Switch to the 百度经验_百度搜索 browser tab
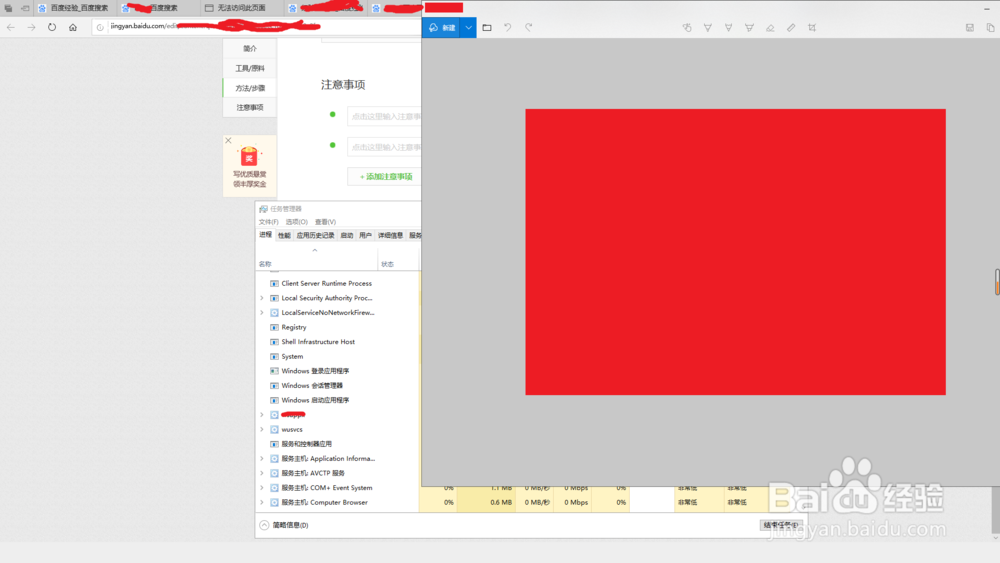This screenshot has width=1000, height=563. [74, 8]
